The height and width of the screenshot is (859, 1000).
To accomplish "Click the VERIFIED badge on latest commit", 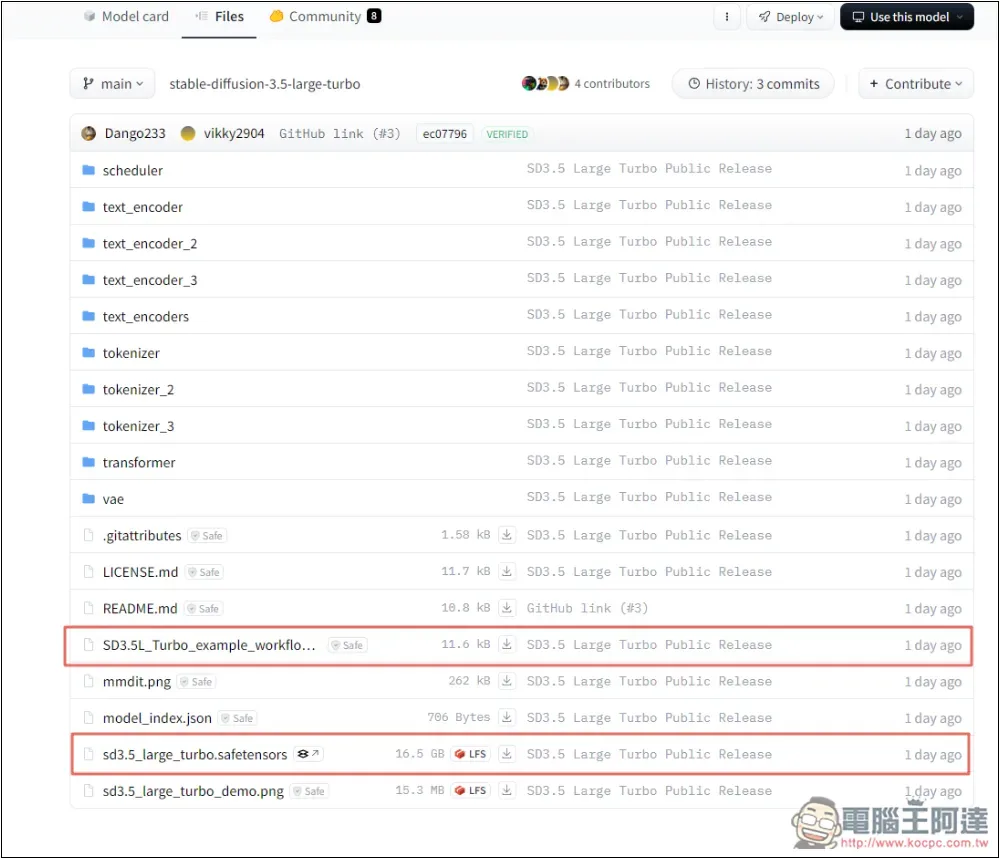I will click(507, 134).
